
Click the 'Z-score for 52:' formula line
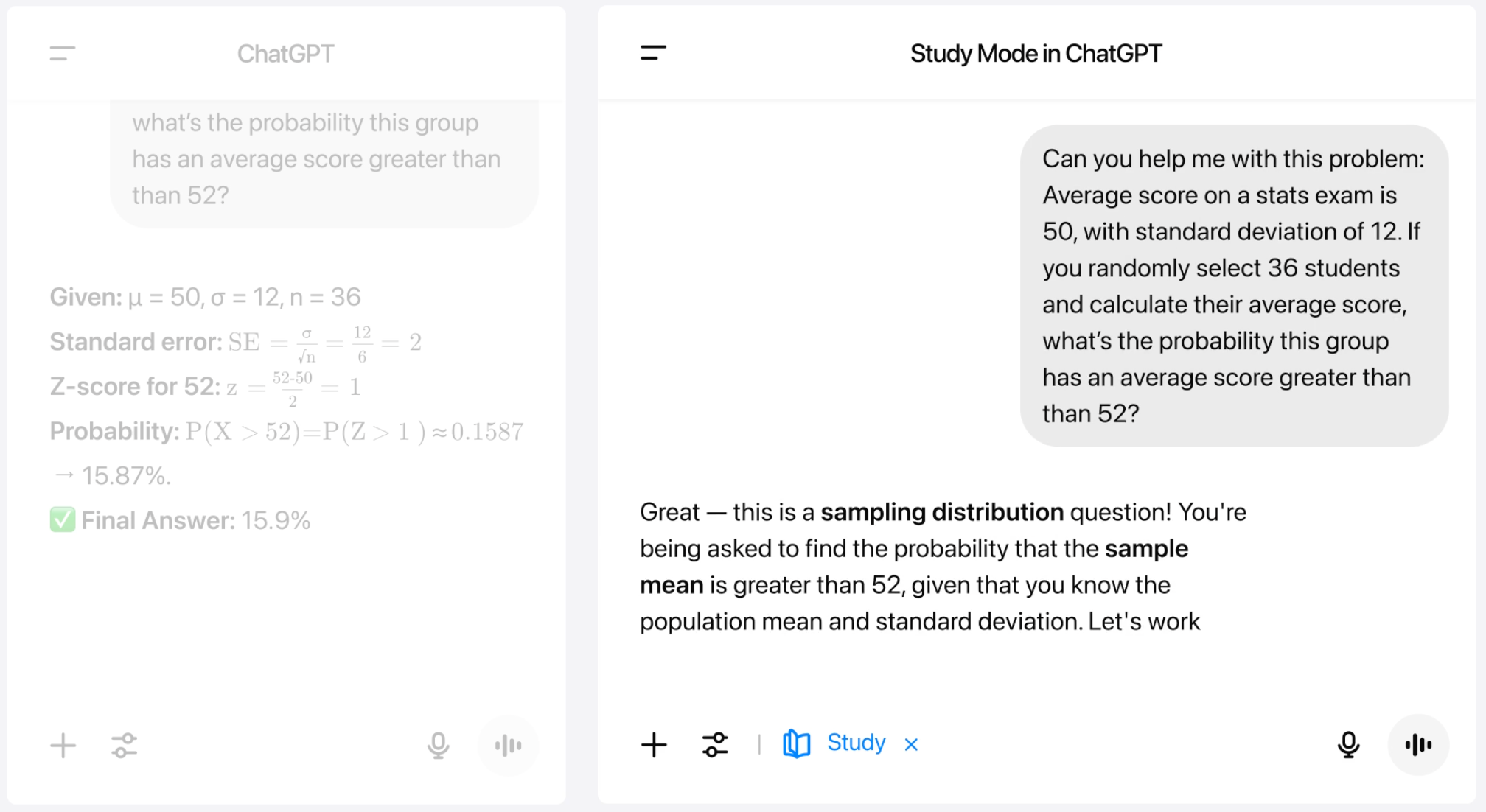(206, 388)
